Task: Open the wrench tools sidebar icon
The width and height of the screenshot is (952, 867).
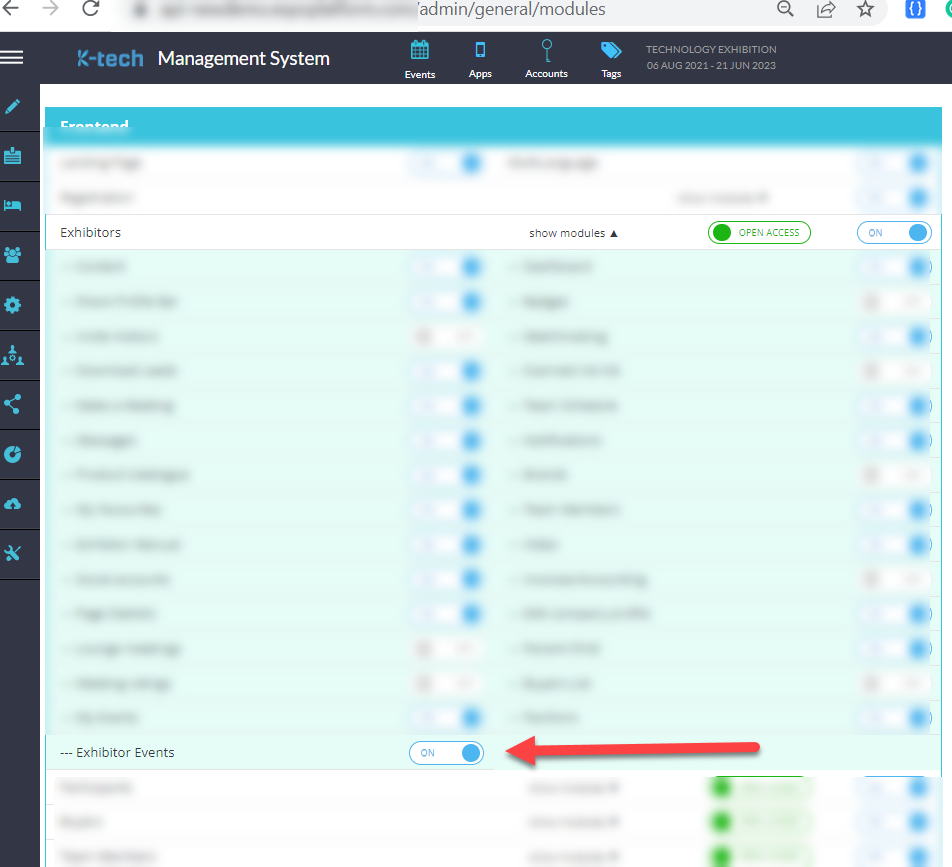Action: click(x=13, y=553)
